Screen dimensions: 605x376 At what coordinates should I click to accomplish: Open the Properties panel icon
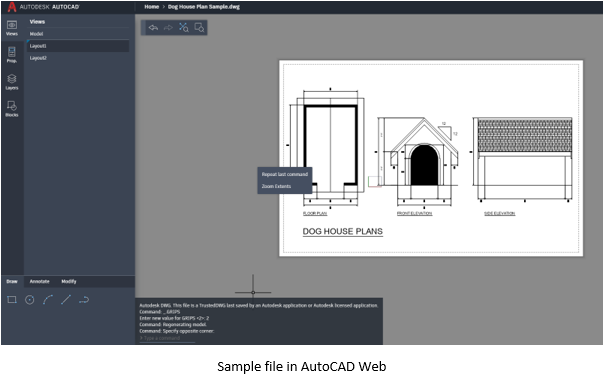[x=12, y=55]
